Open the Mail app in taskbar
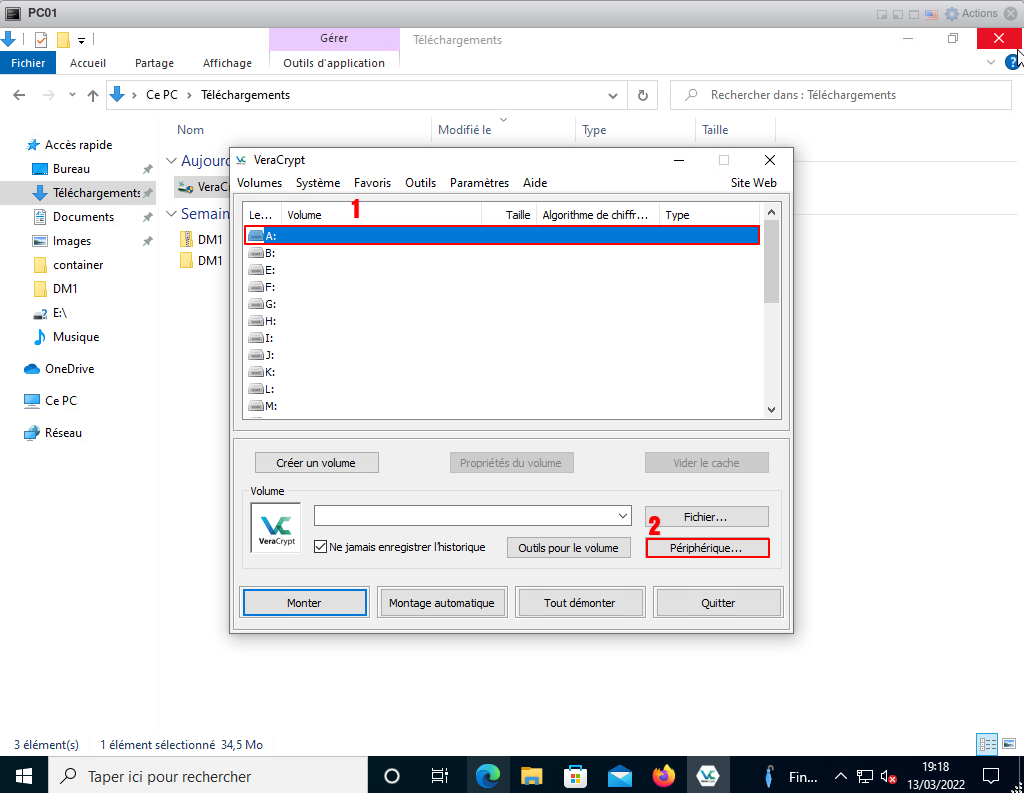The image size is (1024, 793). (619, 776)
